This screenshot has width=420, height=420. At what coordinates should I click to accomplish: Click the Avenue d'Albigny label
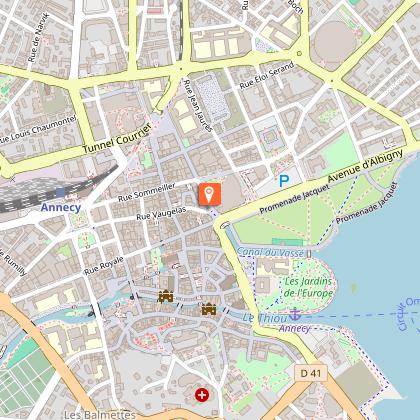pos(365,166)
